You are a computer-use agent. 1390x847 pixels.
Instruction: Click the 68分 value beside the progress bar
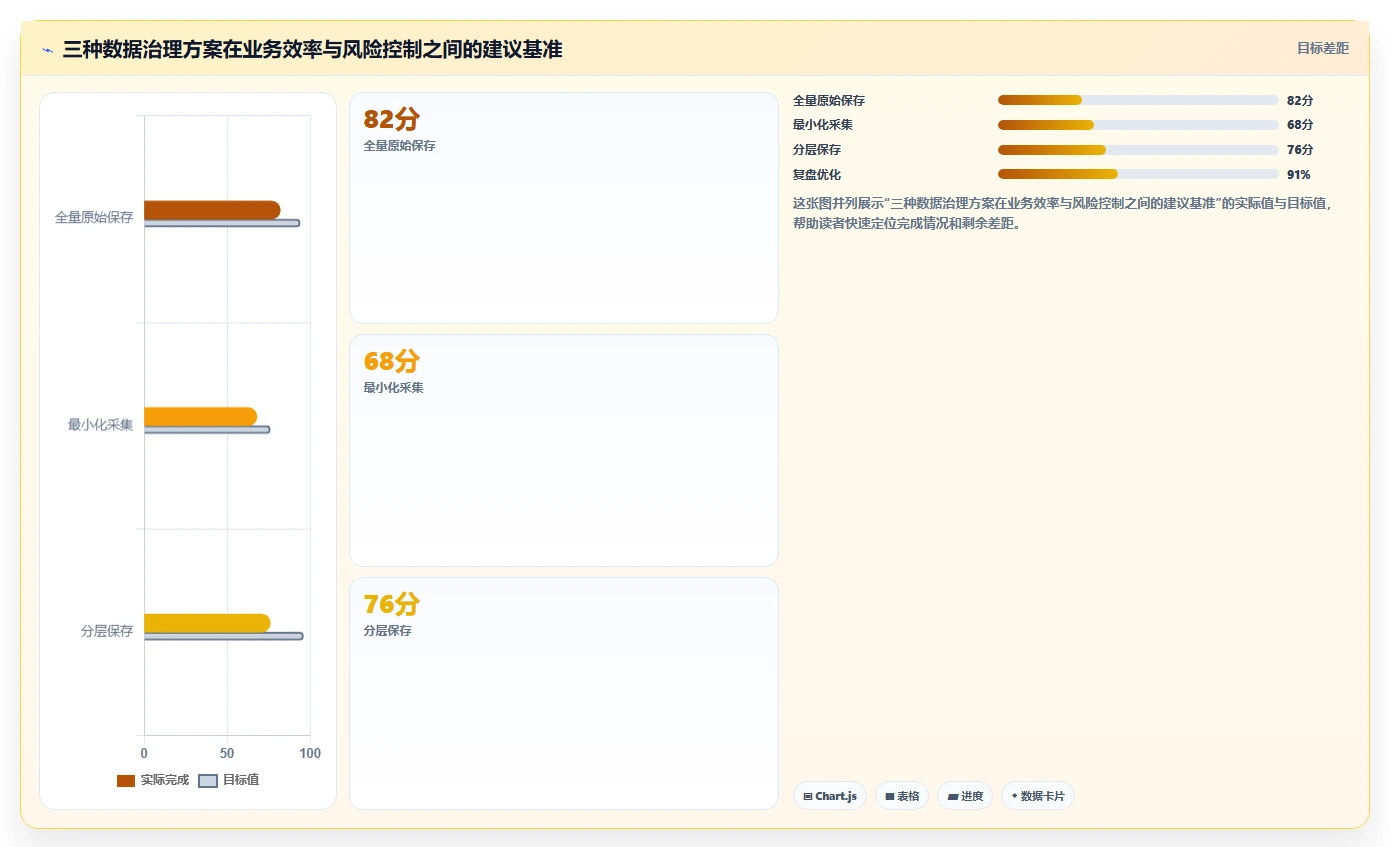click(x=1300, y=125)
